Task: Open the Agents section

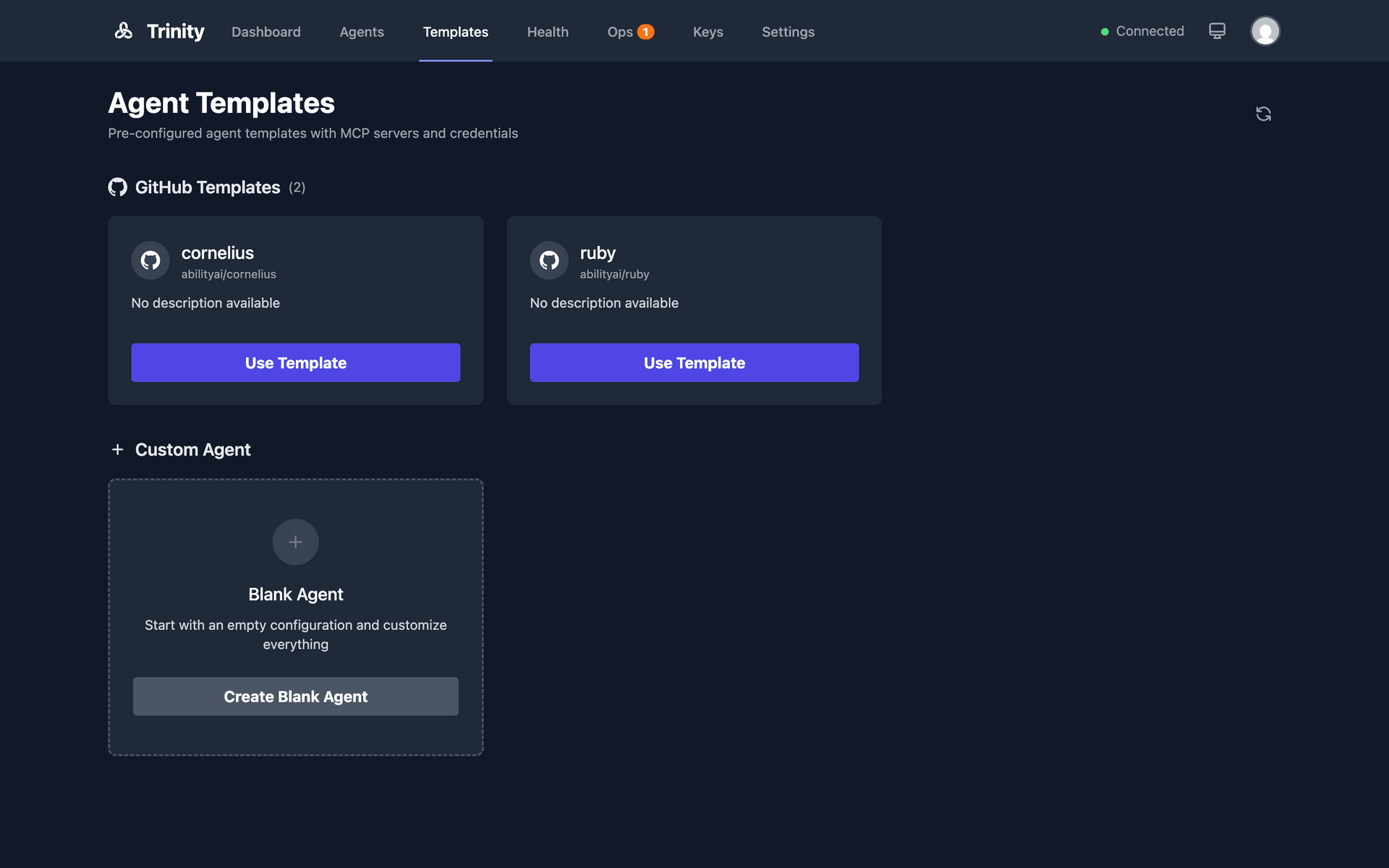Action: click(361, 32)
